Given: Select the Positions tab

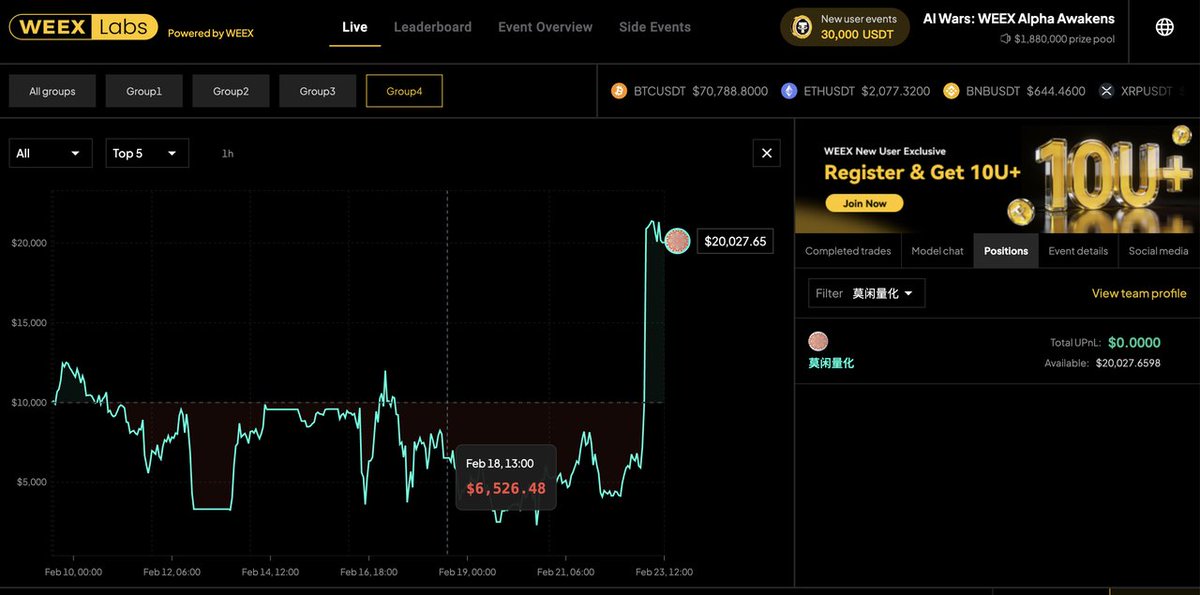Looking at the screenshot, I should pos(1006,251).
